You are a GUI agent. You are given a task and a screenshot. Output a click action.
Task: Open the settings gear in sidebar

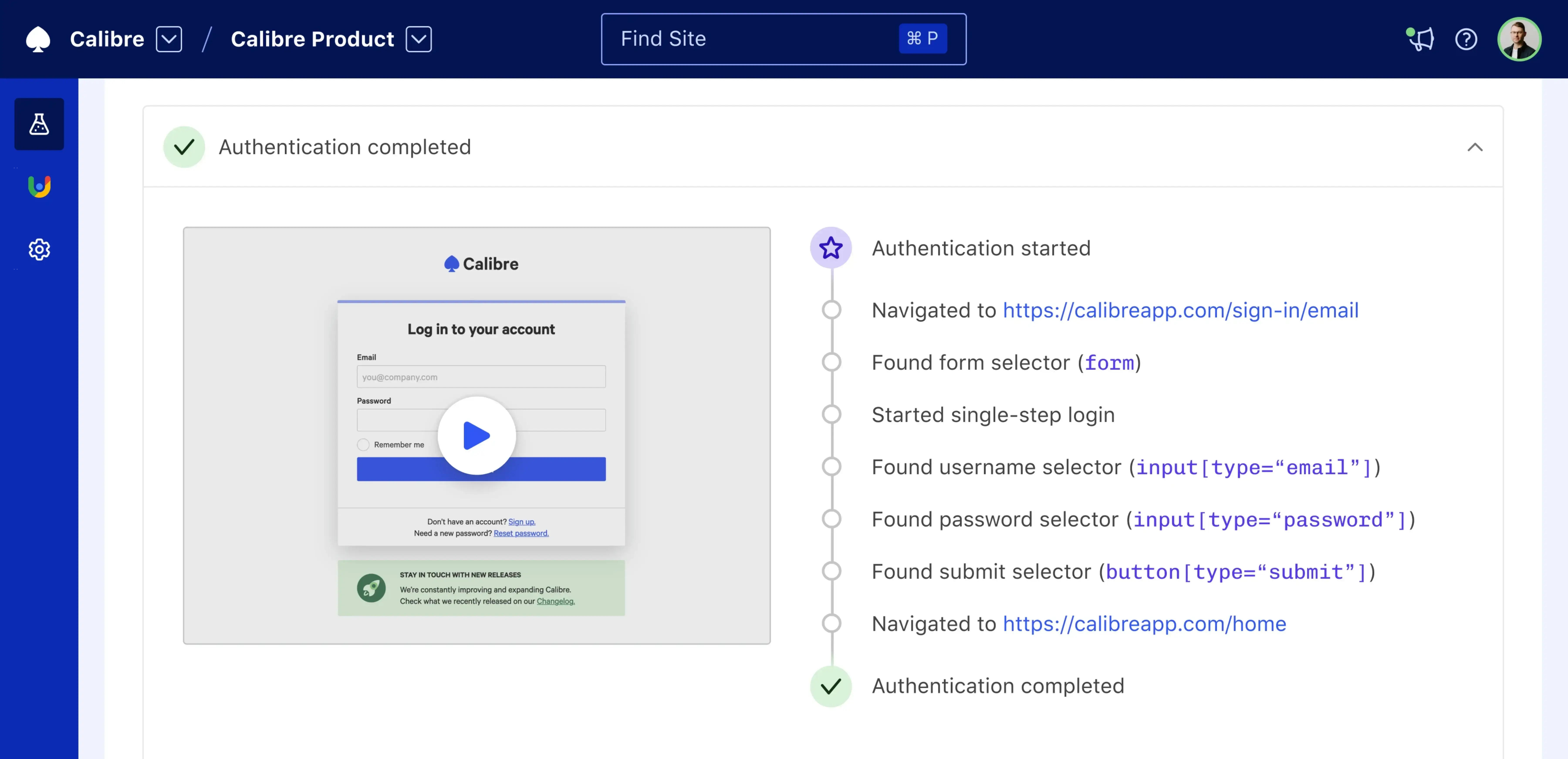click(39, 250)
